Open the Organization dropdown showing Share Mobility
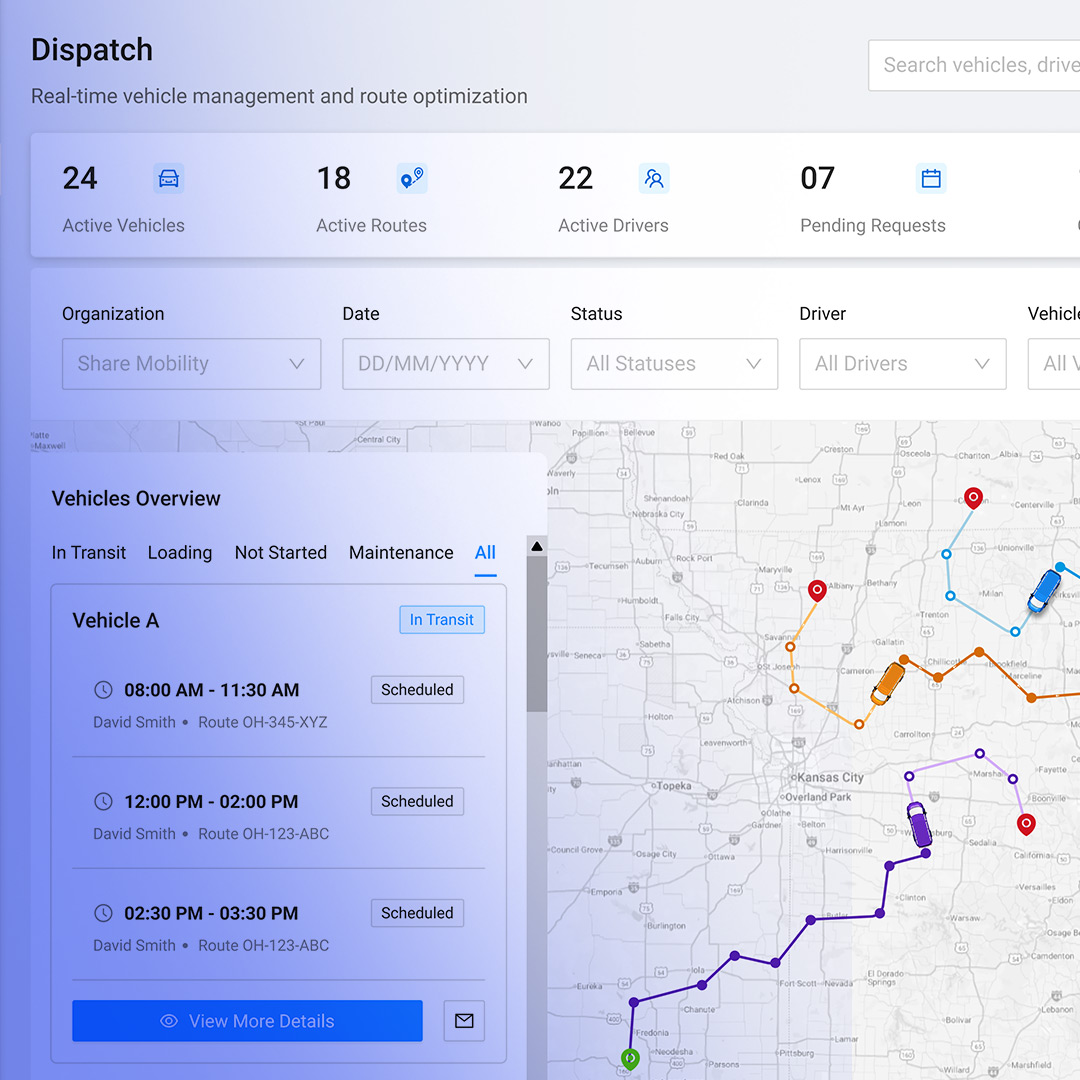 tap(191, 364)
